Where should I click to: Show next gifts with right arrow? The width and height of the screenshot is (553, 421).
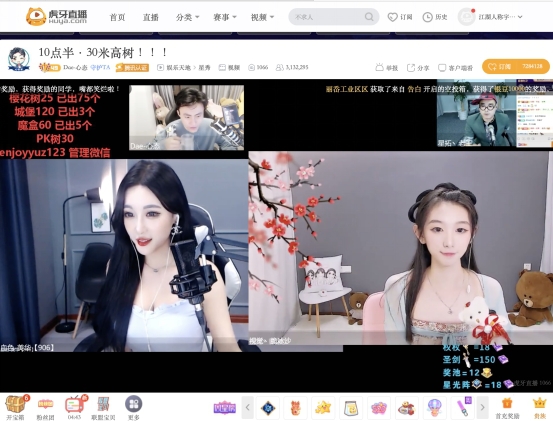pos(482,408)
